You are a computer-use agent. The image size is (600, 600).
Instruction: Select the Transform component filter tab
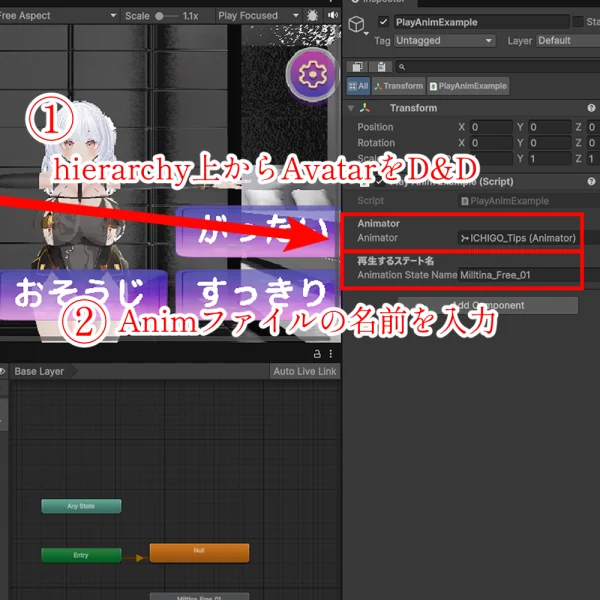[398, 86]
